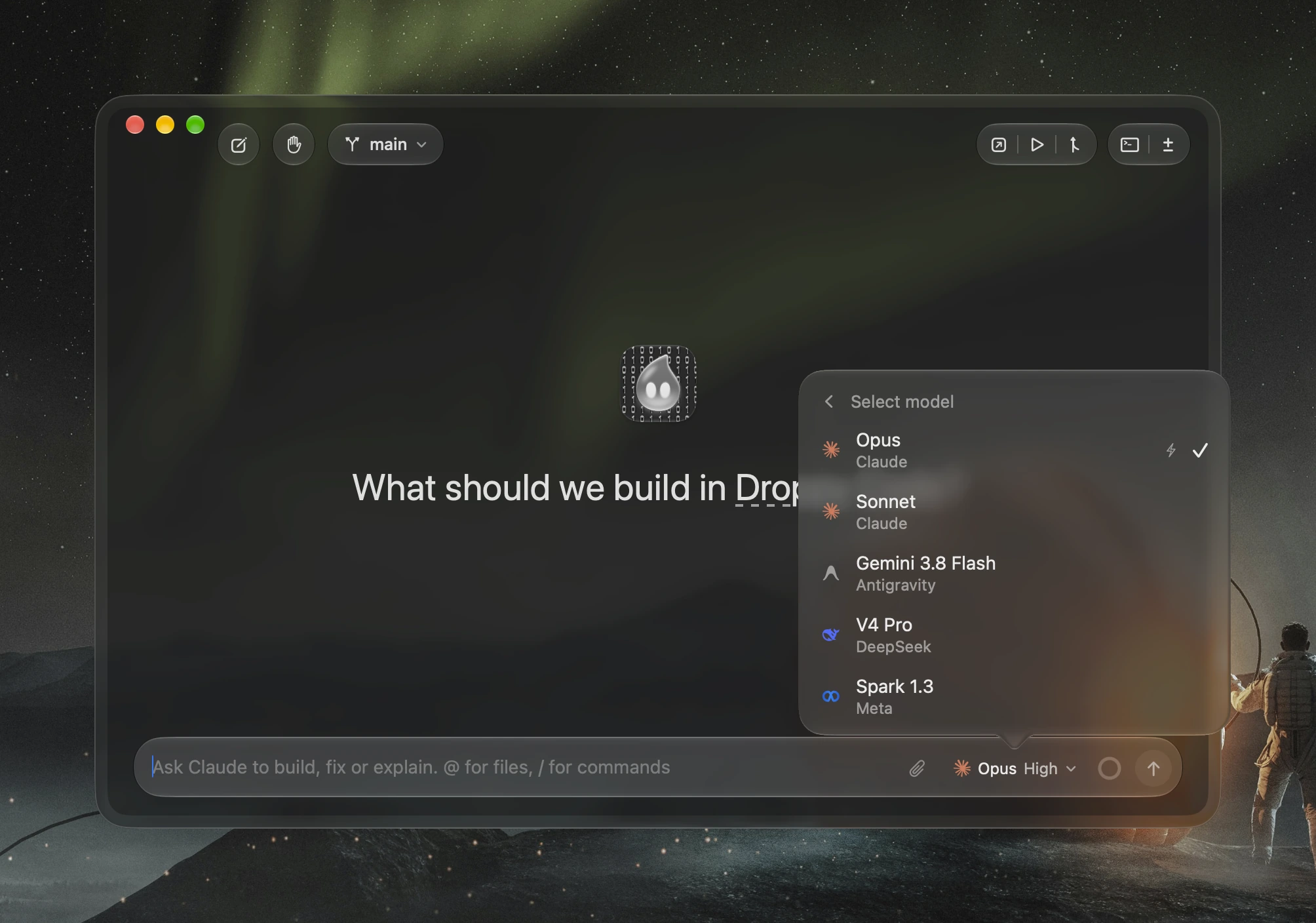Send the prompt with up-arrow button
1316x923 pixels.
click(1153, 768)
